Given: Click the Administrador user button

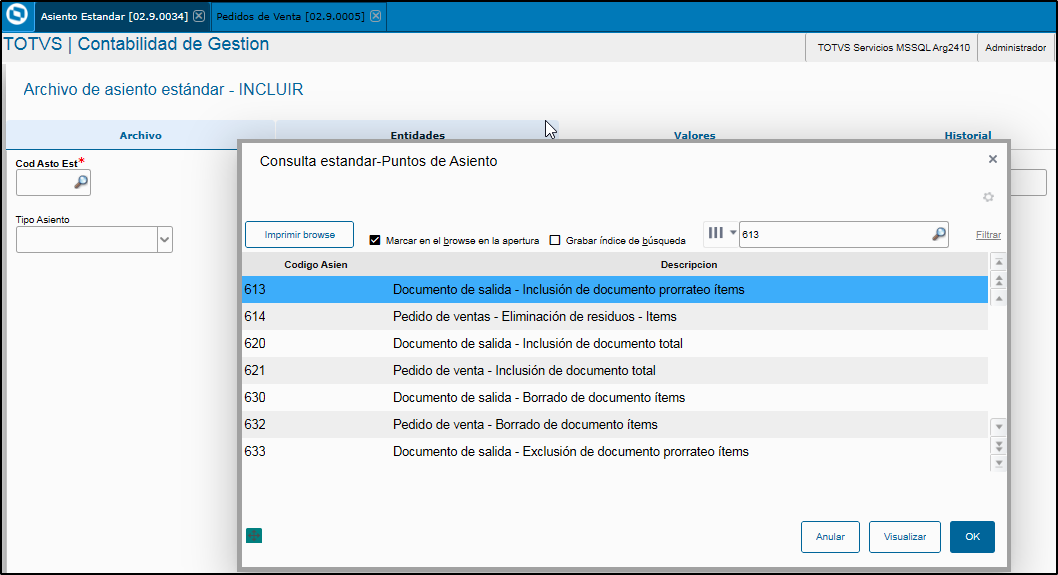Looking at the screenshot, I should click(x=1015, y=48).
